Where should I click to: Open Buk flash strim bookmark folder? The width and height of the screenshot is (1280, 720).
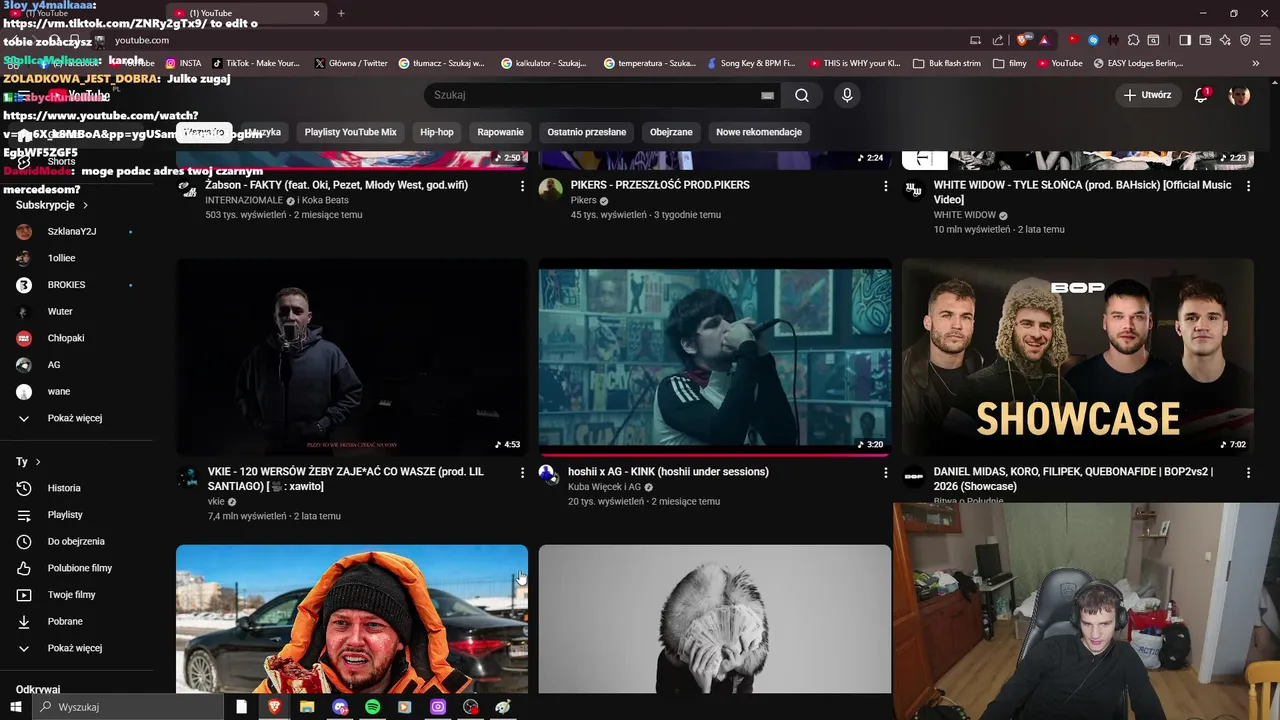coord(947,63)
